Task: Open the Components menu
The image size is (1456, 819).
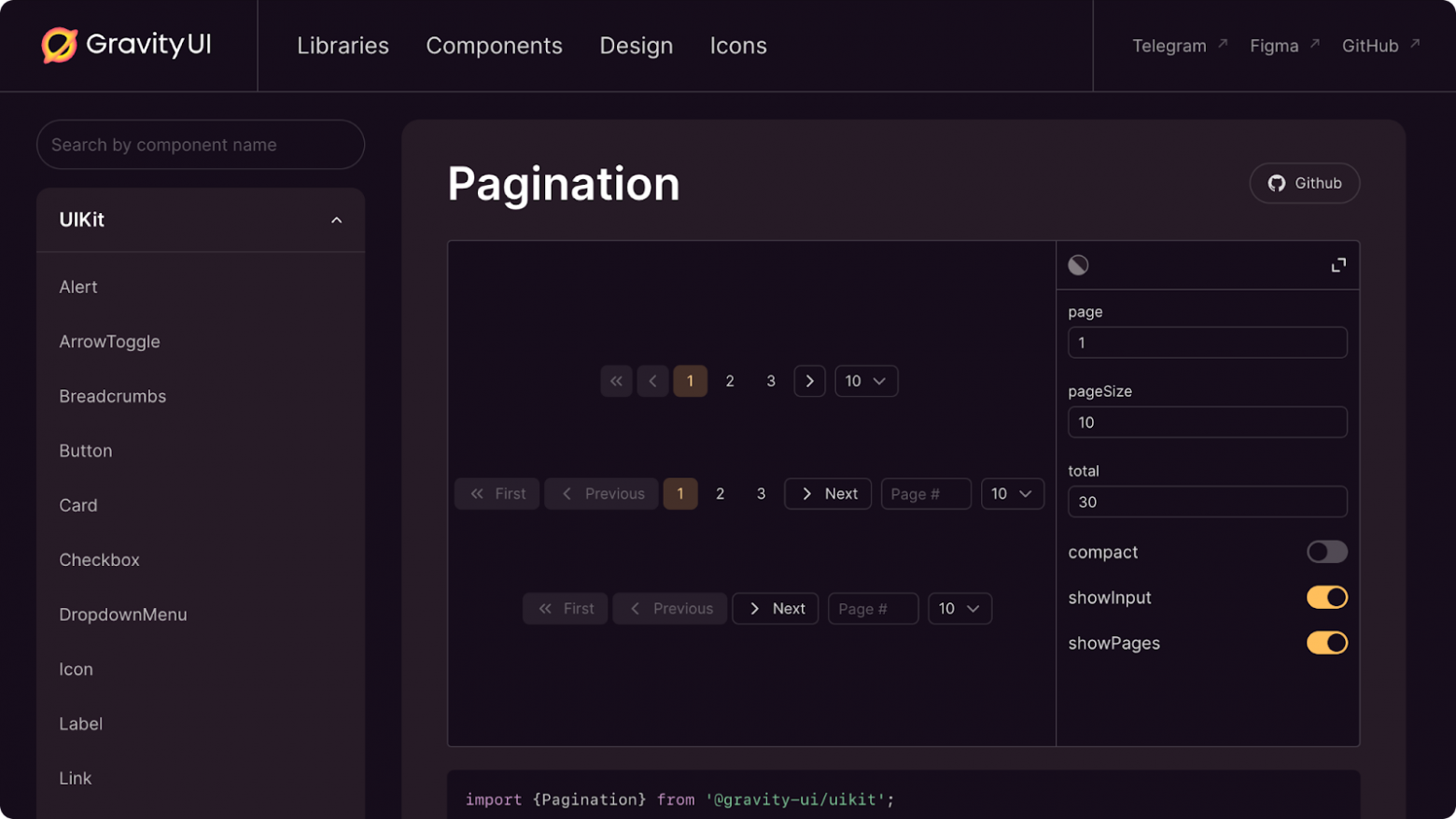Action: tap(495, 45)
